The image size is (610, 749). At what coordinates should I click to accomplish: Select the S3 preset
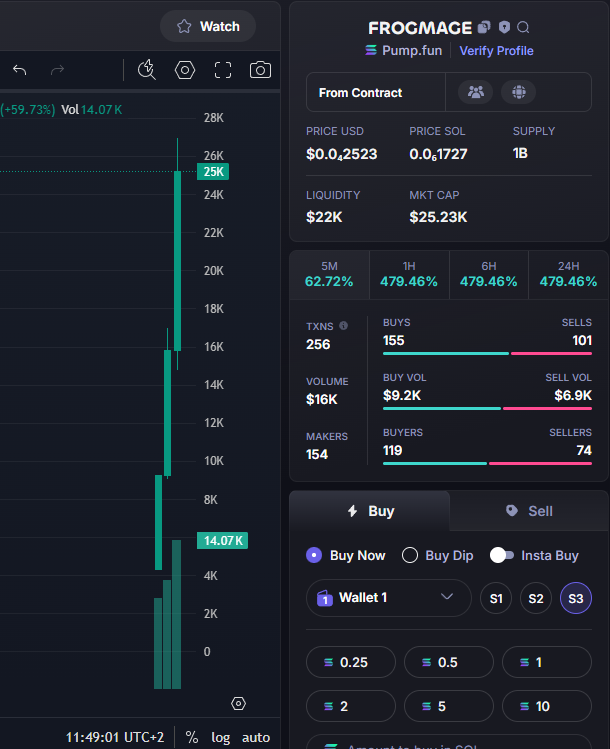click(x=576, y=599)
